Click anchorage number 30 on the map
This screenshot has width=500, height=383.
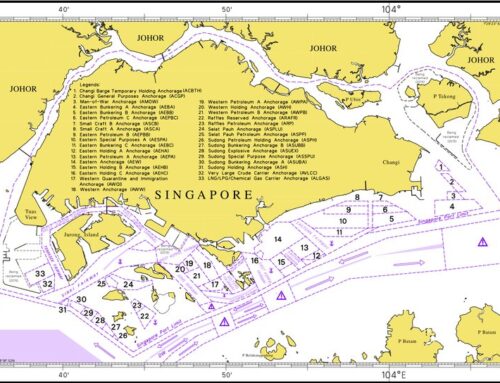click(x=81, y=299)
